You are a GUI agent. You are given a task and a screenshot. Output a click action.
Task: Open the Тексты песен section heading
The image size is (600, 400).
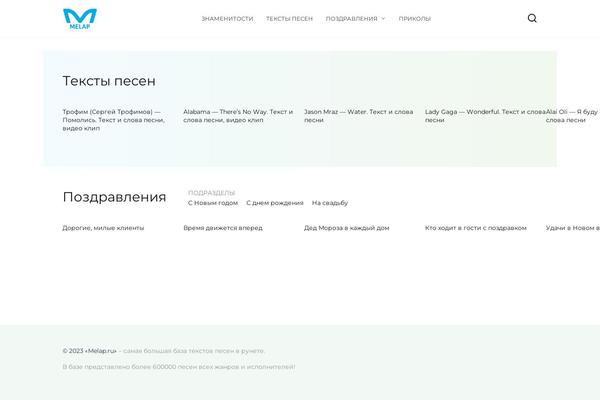[x=109, y=81]
